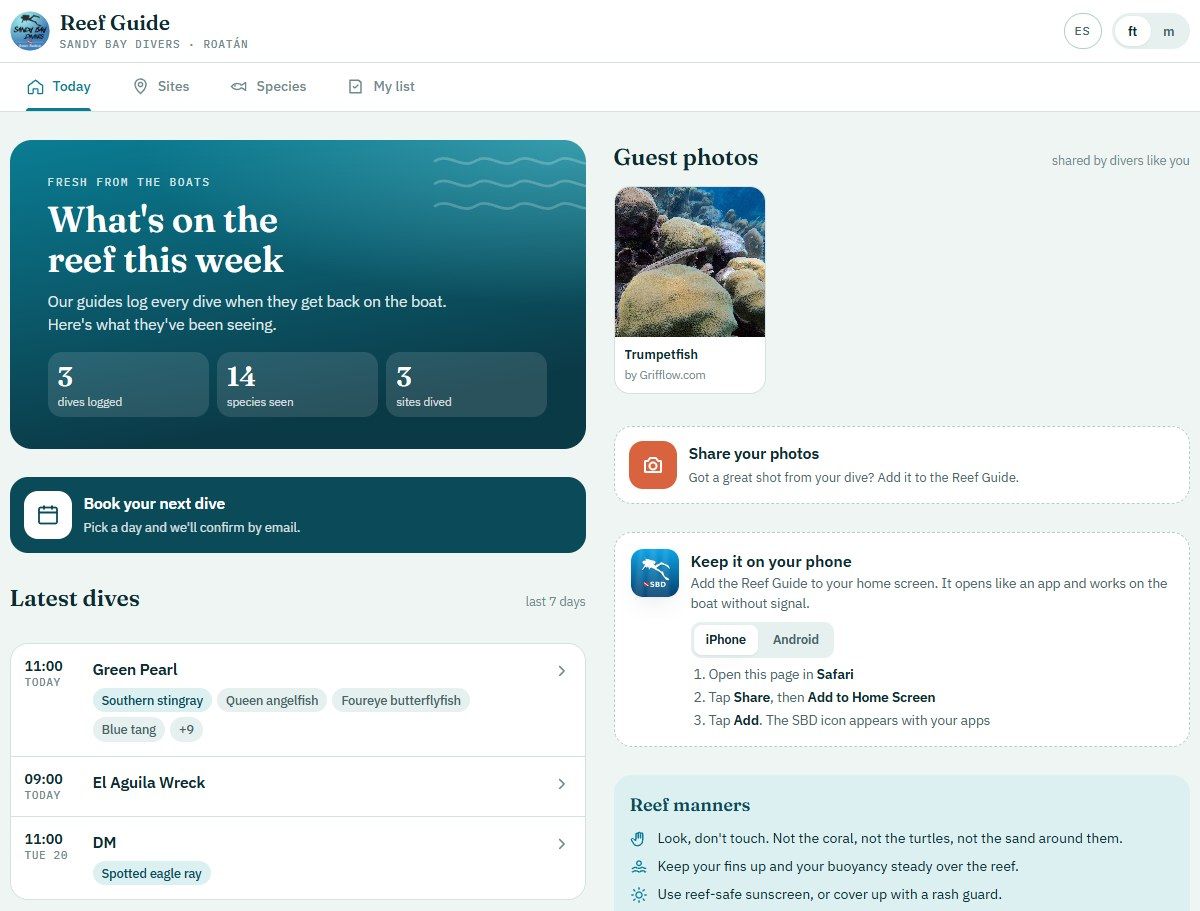Switch language with the ES button
1200x911 pixels.
1082,31
